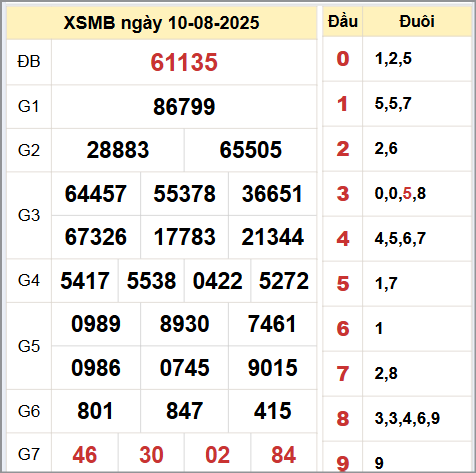The height and width of the screenshot is (473, 476).
Task: Click the G6 row label
Action: (x=29, y=411)
